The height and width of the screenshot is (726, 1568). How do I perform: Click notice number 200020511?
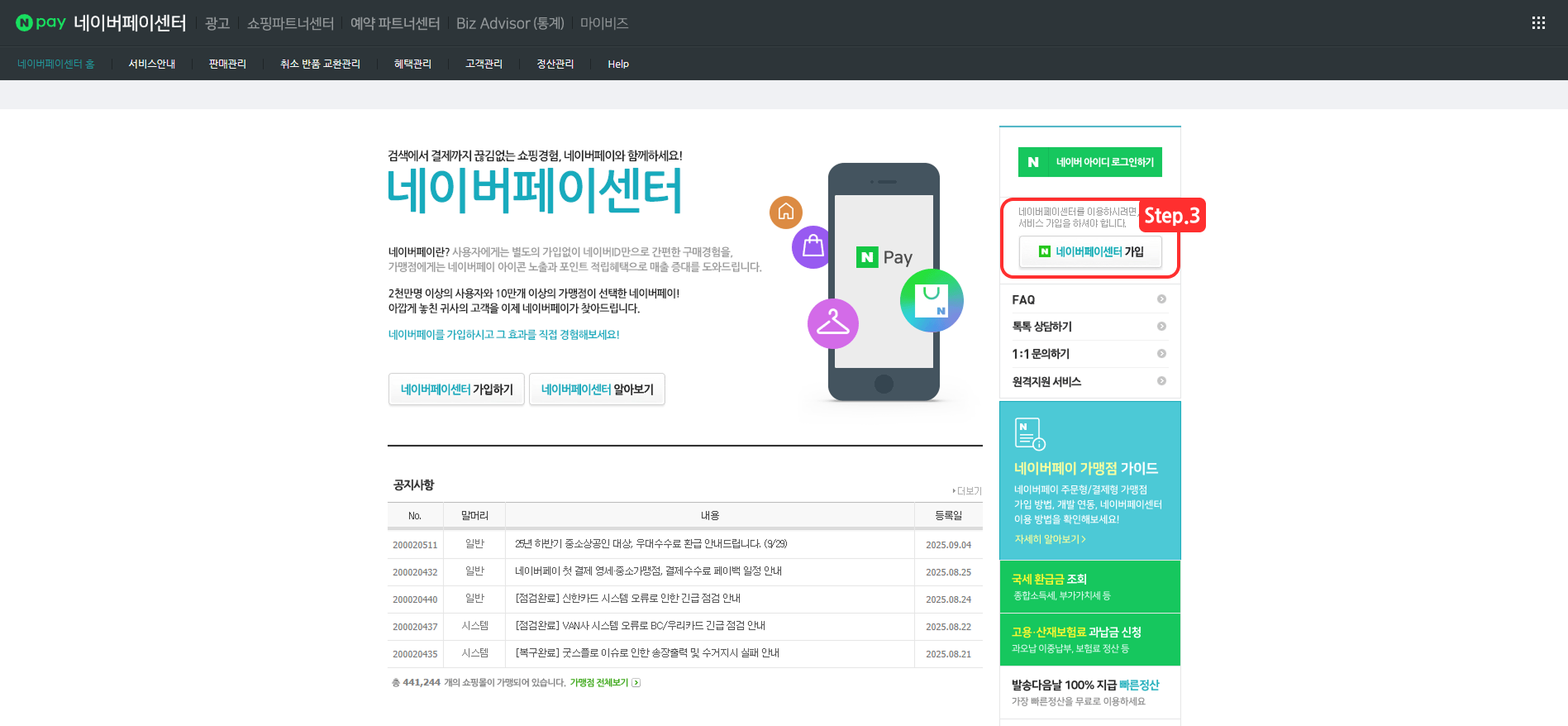click(415, 545)
